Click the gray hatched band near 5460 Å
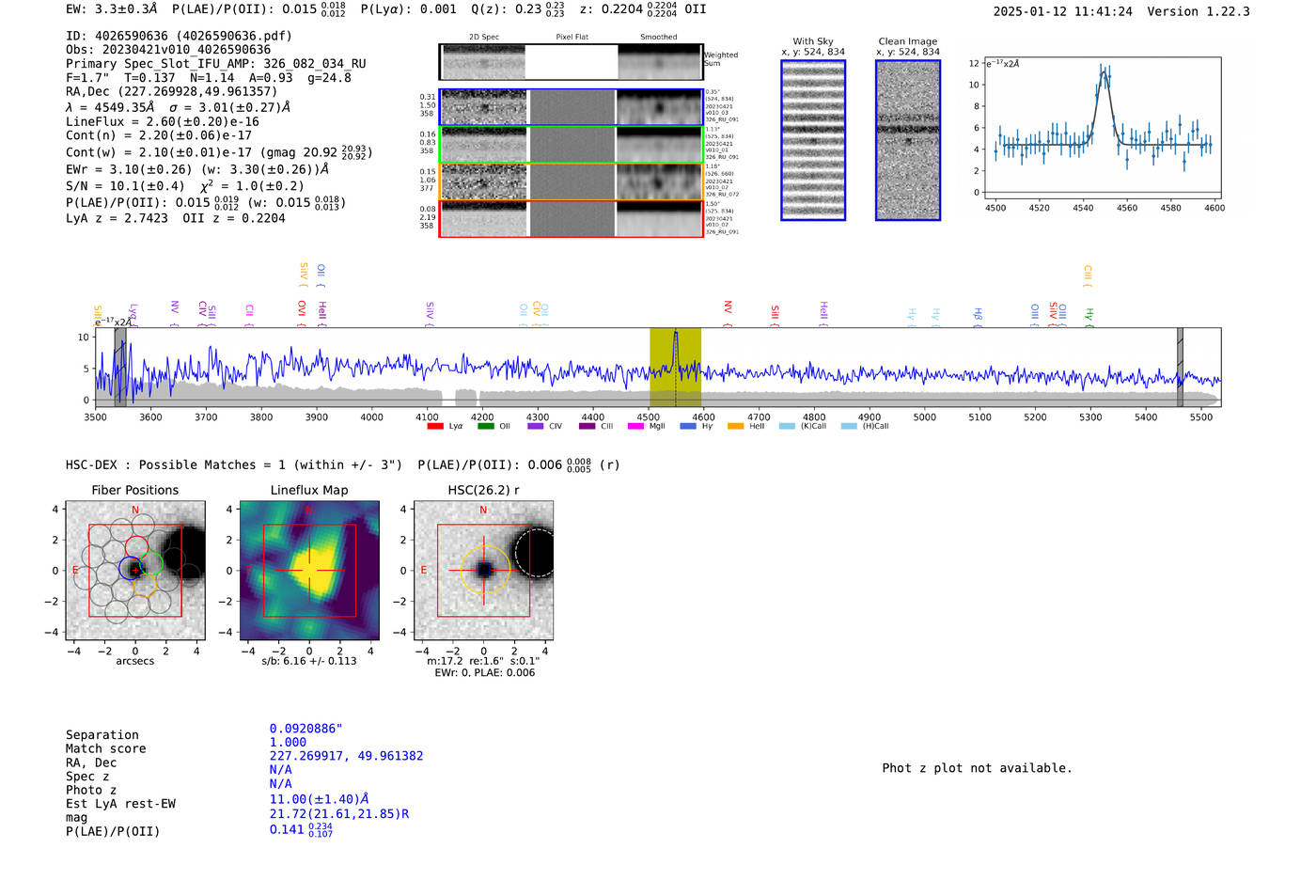Screen dimensions: 1316x896 pyautogui.click(x=1180, y=367)
